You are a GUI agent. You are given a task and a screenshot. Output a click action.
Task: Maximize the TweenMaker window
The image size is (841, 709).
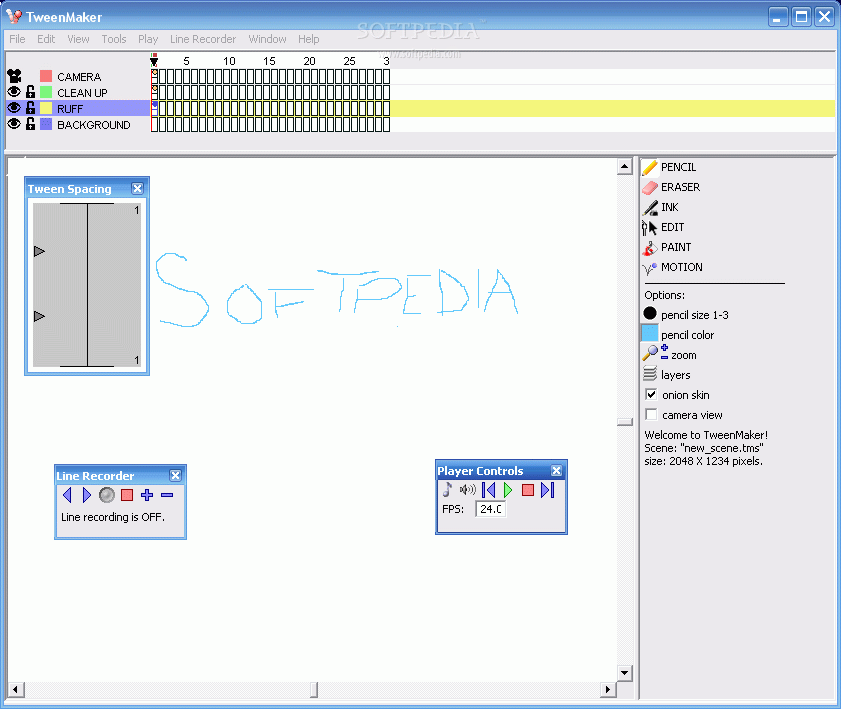(x=801, y=17)
